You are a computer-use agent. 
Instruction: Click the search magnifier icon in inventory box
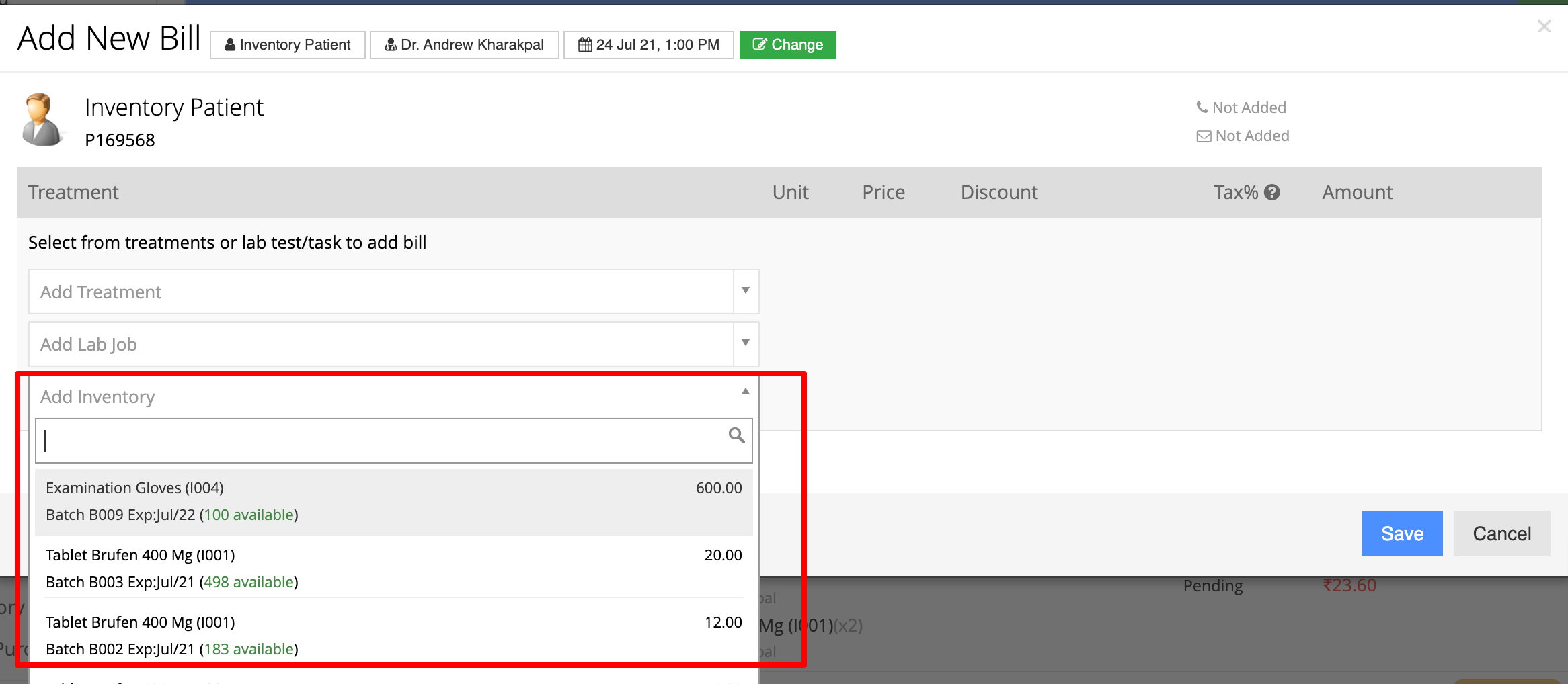tap(736, 435)
